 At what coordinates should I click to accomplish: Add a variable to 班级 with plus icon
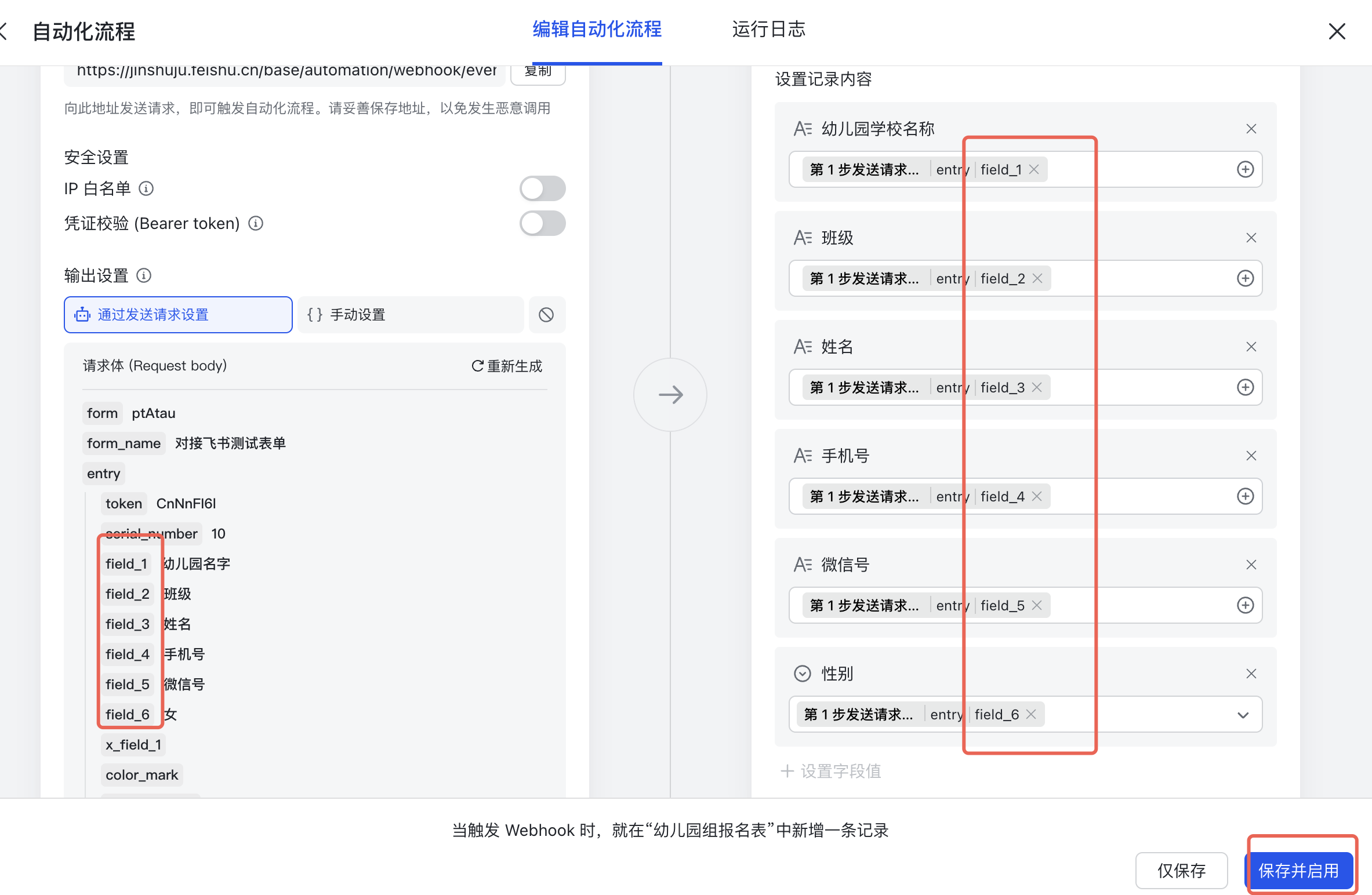(x=1245, y=278)
